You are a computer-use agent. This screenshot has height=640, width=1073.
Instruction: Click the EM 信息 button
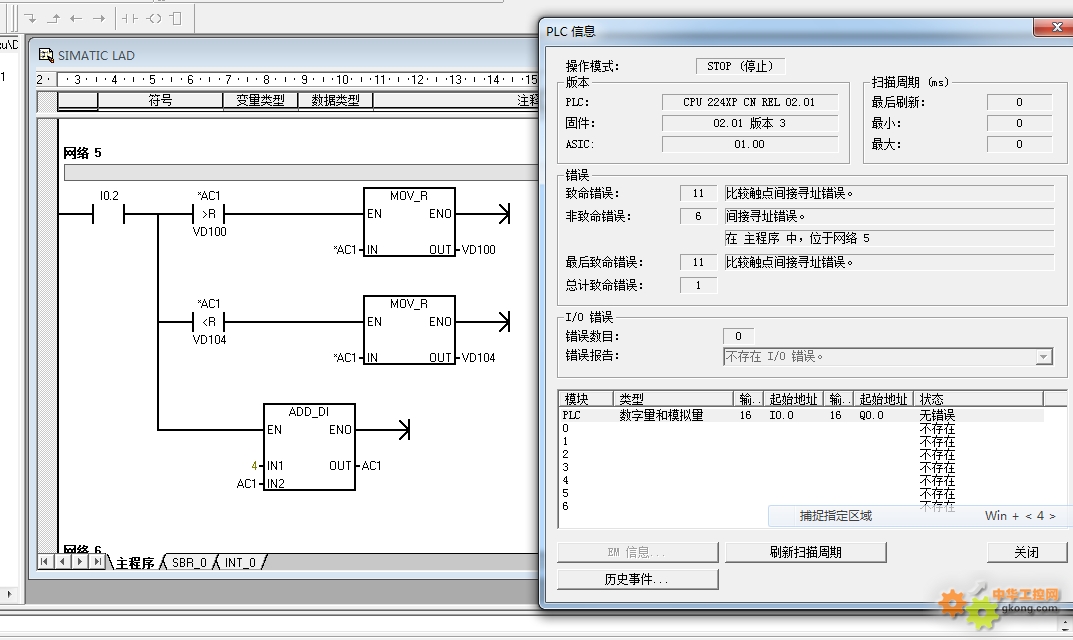636,552
